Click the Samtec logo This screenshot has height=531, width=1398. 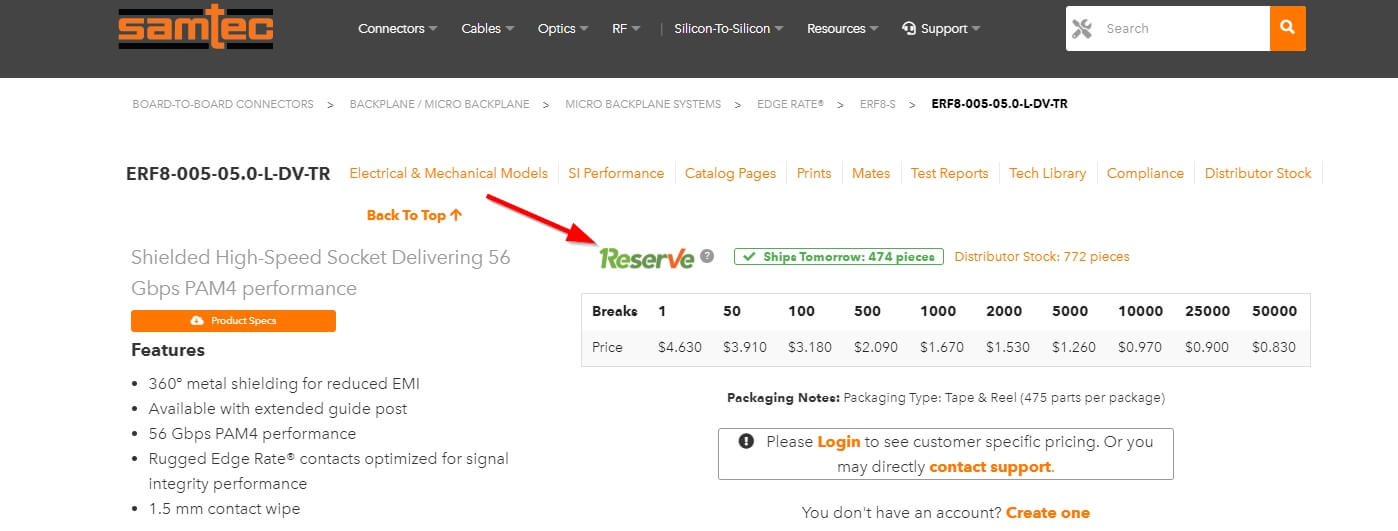195,28
